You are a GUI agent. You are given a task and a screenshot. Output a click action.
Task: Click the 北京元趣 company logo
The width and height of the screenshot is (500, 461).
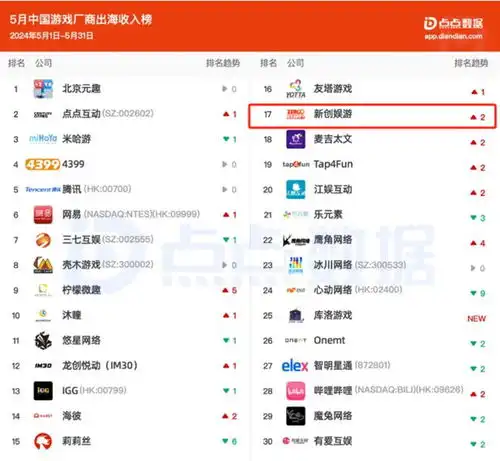click(43, 89)
